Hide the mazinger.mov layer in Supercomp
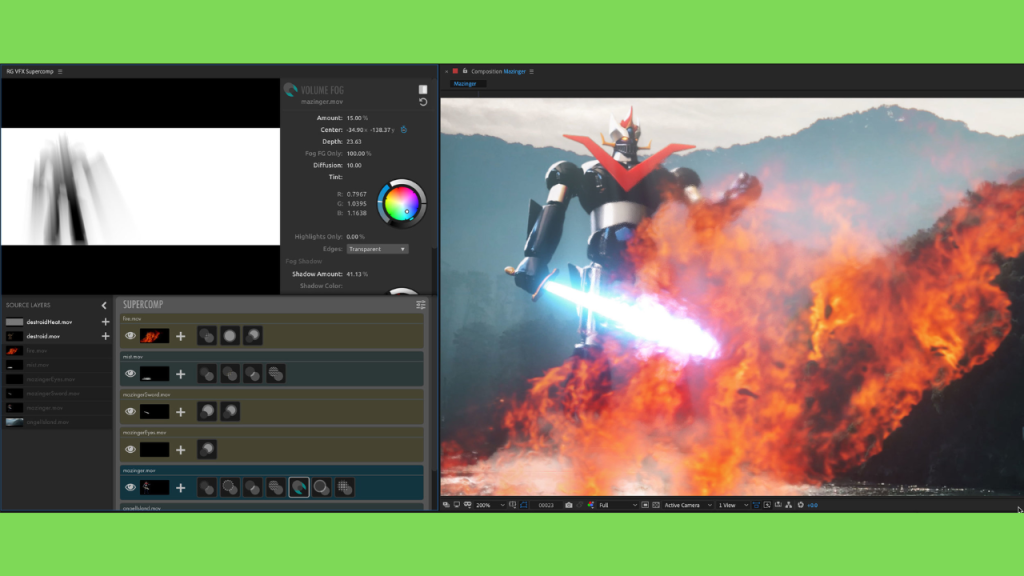 tap(131, 487)
